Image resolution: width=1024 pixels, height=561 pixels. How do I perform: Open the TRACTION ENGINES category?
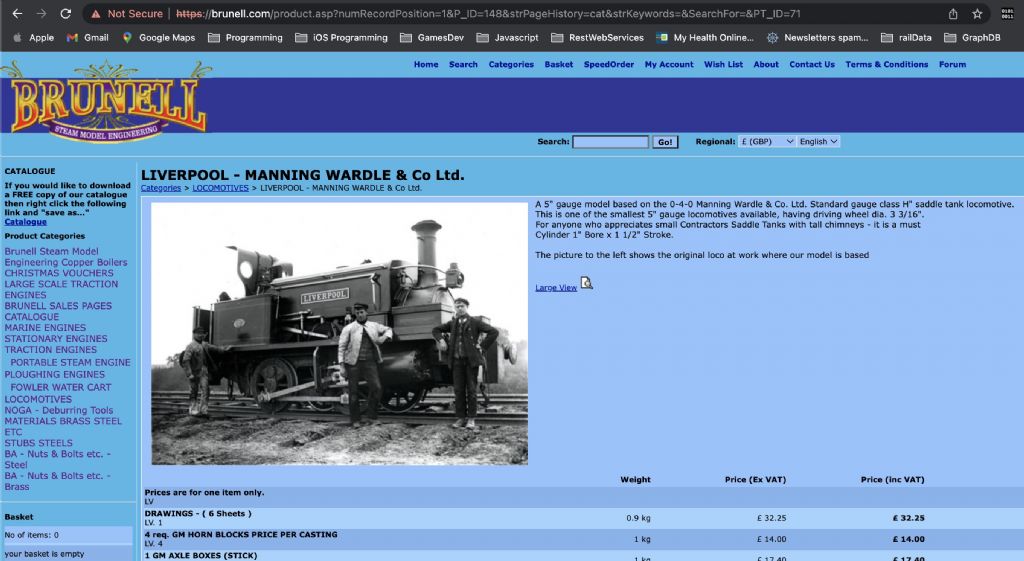pyautogui.click(x=50, y=350)
